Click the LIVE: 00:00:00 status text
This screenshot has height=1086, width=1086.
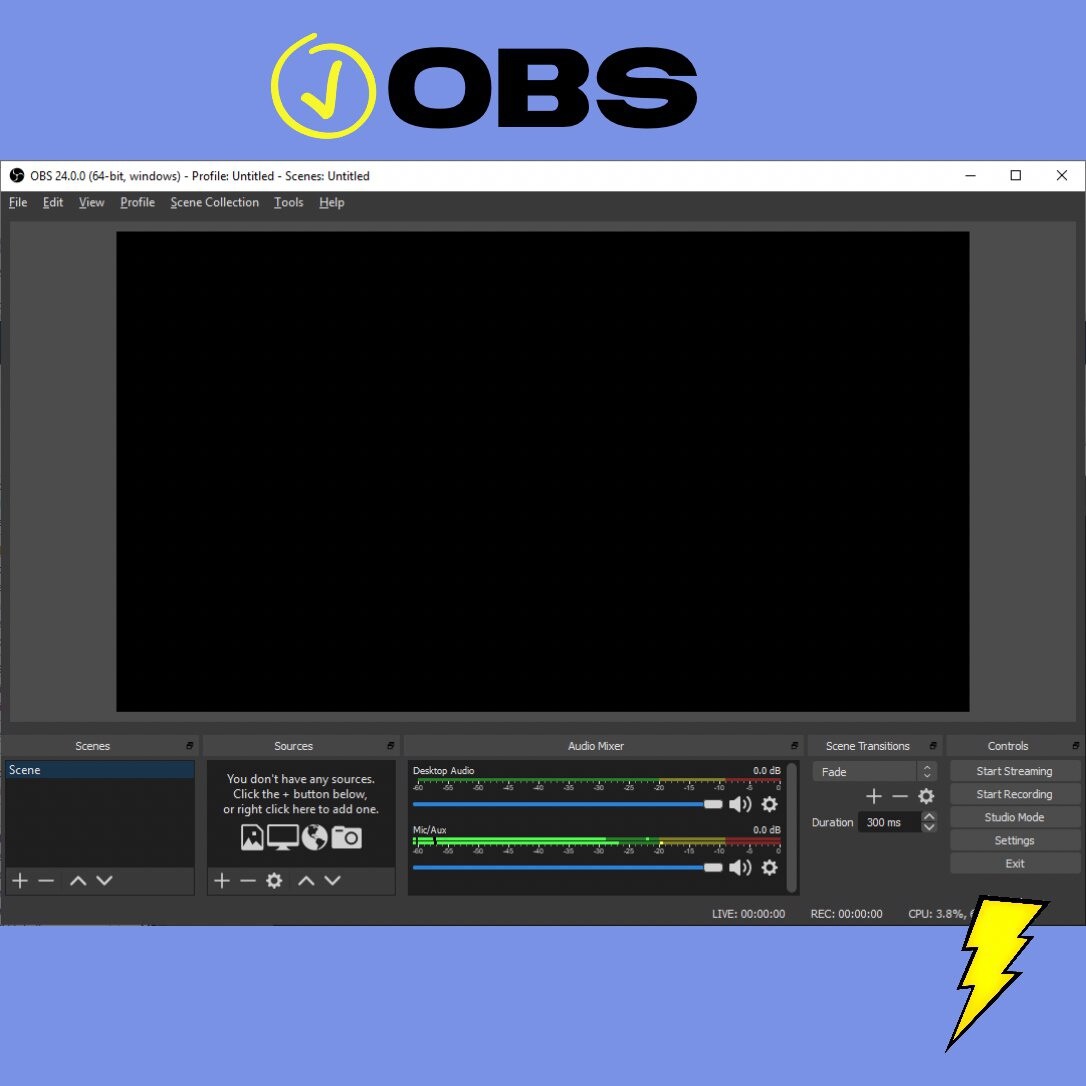tap(749, 914)
